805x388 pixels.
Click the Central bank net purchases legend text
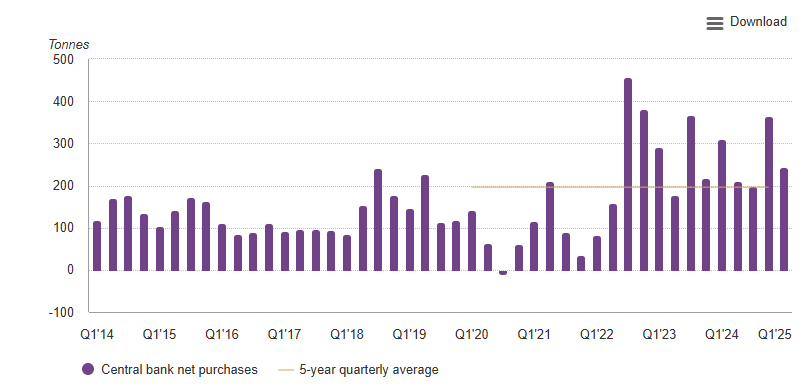pyautogui.click(x=179, y=370)
